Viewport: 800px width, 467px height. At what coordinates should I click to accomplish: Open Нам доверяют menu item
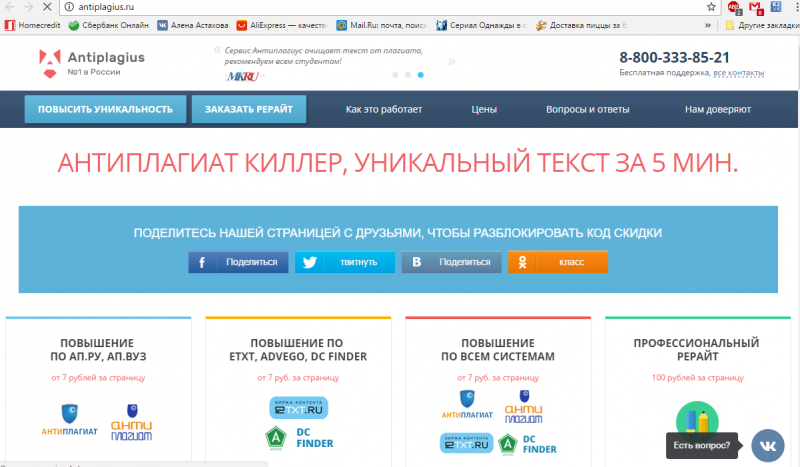pyautogui.click(x=718, y=109)
